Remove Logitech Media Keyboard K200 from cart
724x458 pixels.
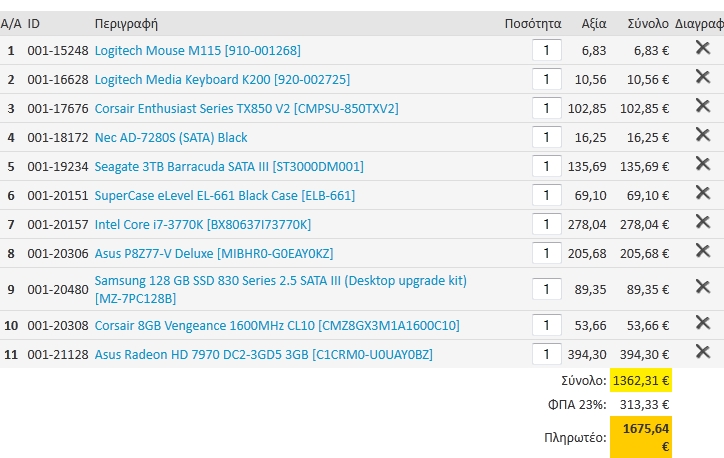pyautogui.click(x=703, y=77)
